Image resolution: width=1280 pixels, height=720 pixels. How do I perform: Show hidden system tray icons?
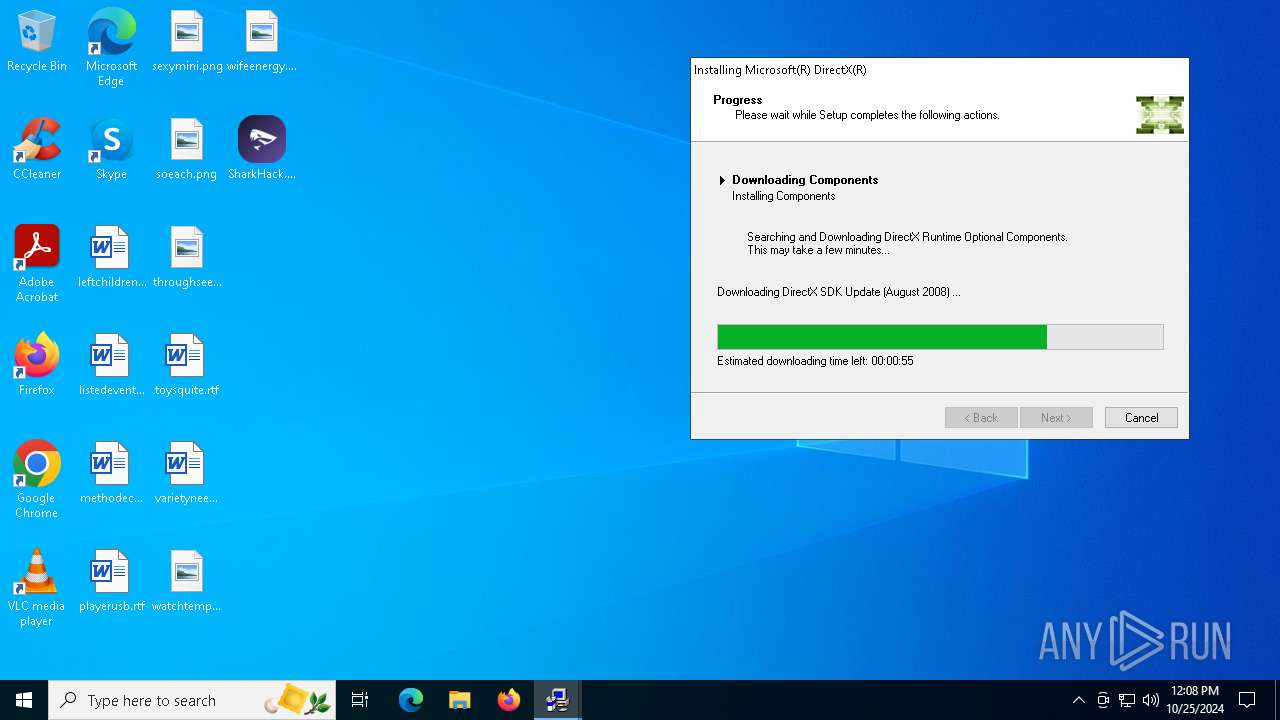pyautogui.click(x=1078, y=700)
